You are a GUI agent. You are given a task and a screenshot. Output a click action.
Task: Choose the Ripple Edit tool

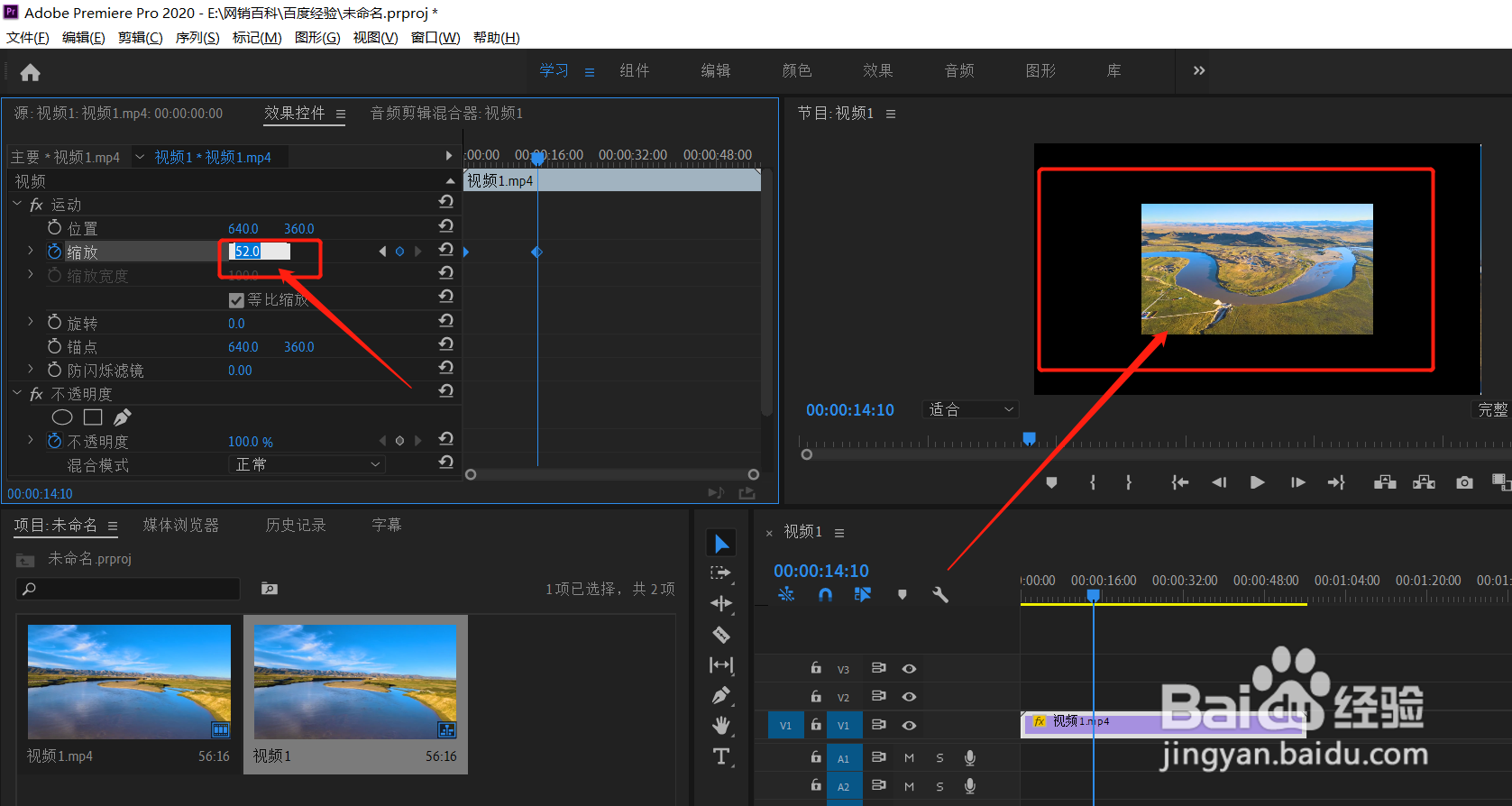coord(721,604)
